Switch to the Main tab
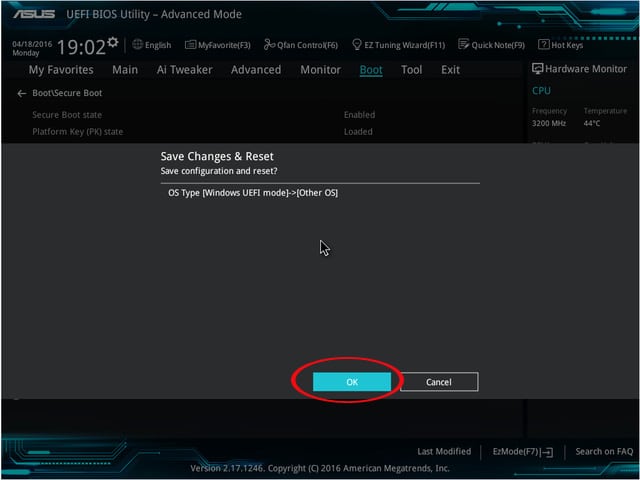 [125, 70]
